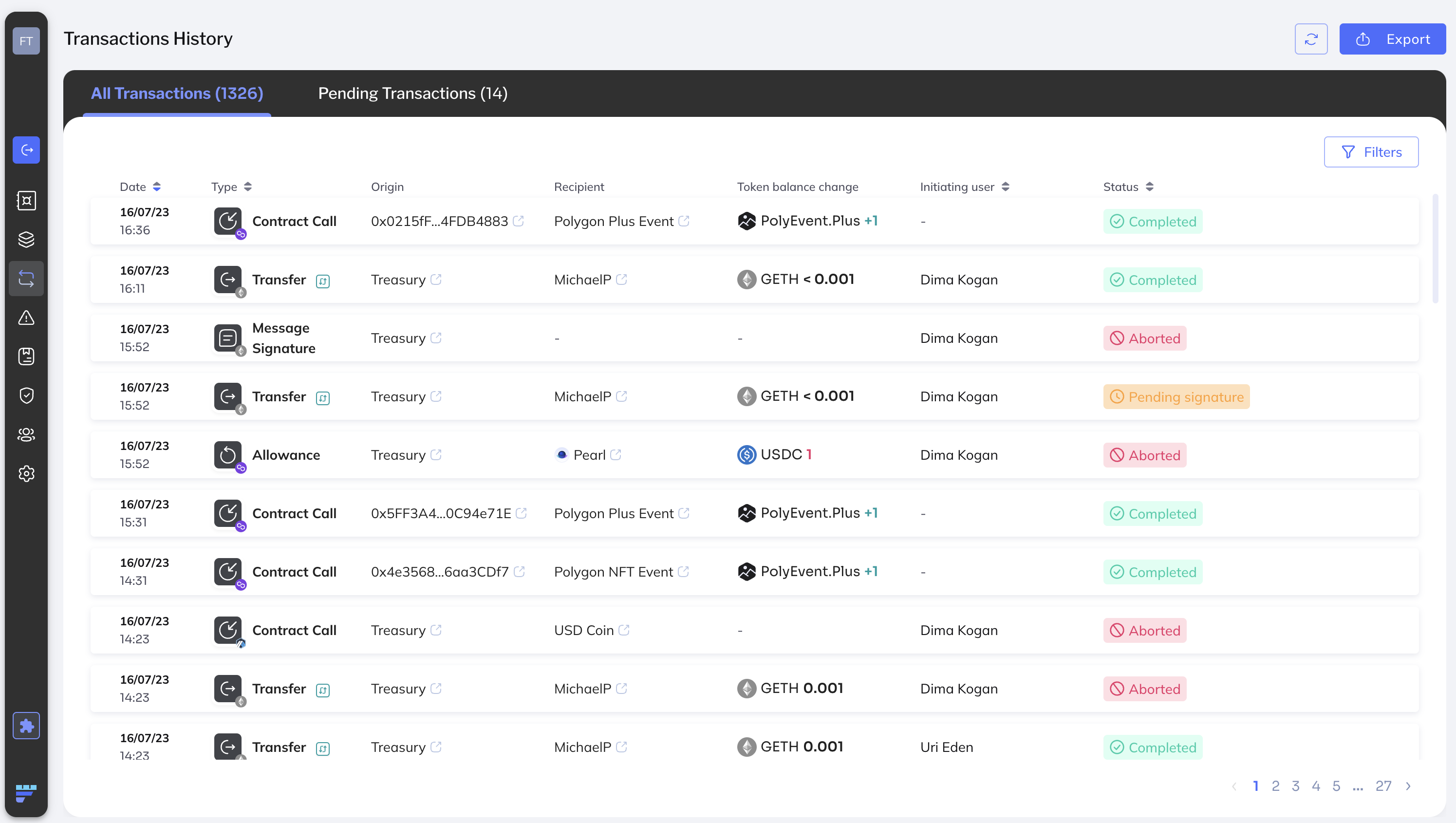Open external link for Pearl recipient
The image size is (1456, 823).
click(x=616, y=455)
